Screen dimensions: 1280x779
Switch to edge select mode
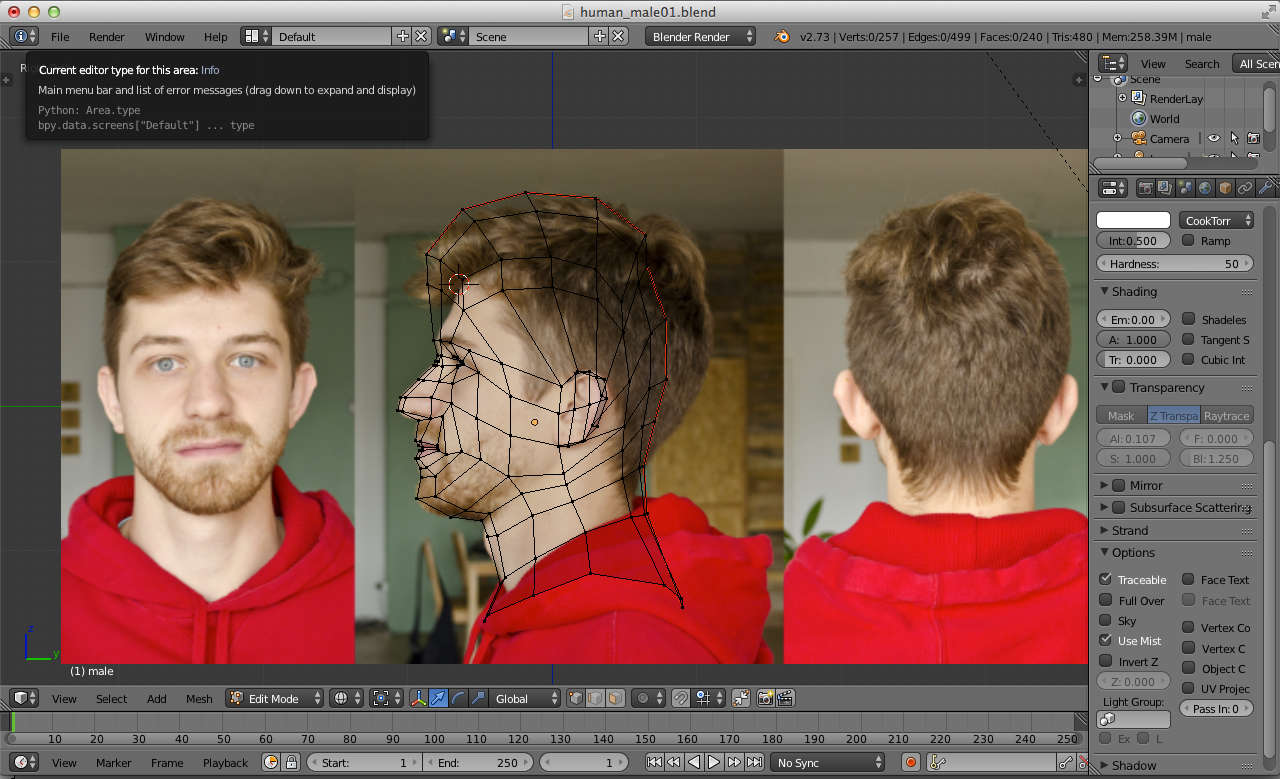[596, 698]
